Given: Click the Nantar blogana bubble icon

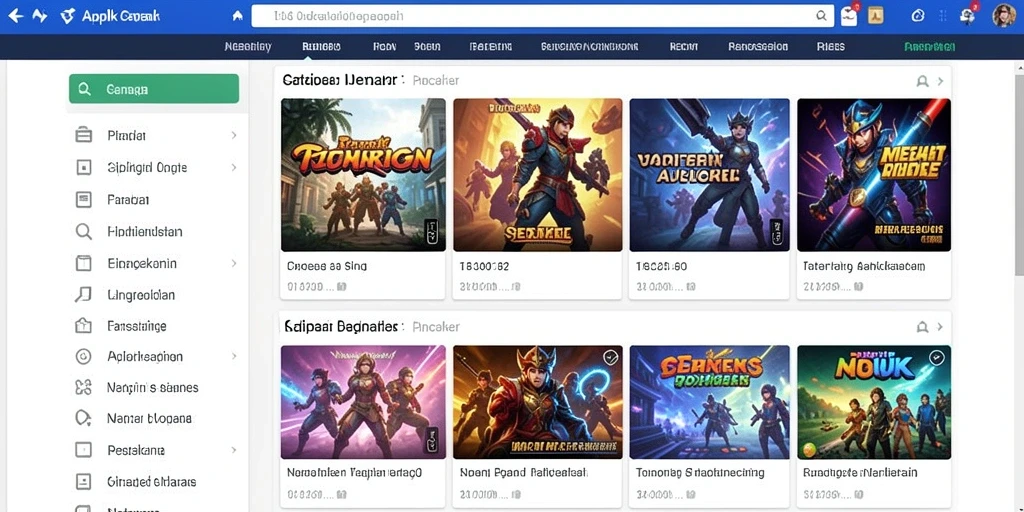Looking at the screenshot, I should (84, 418).
